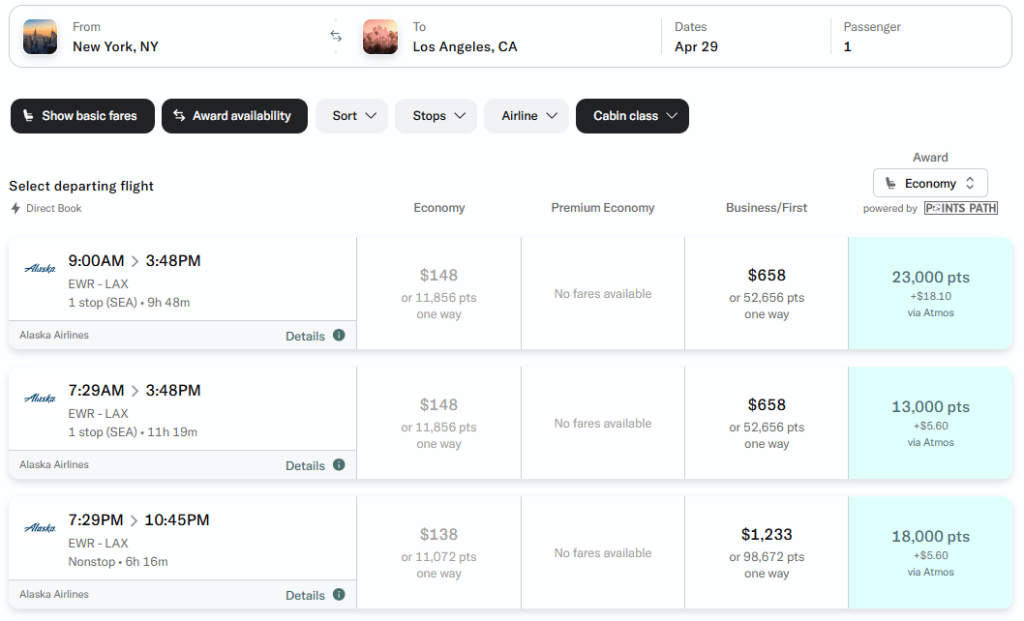1024x621 pixels.
Task: Change the Award Economy cabin selector
Action: click(x=930, y=183)
